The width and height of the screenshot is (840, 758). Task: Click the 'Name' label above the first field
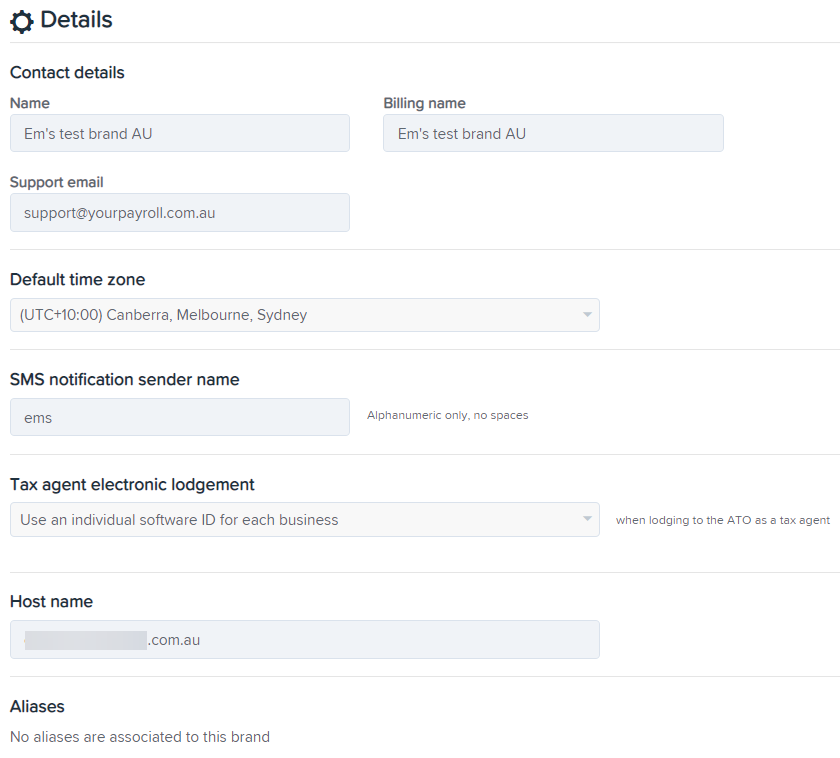pos(30,103)
